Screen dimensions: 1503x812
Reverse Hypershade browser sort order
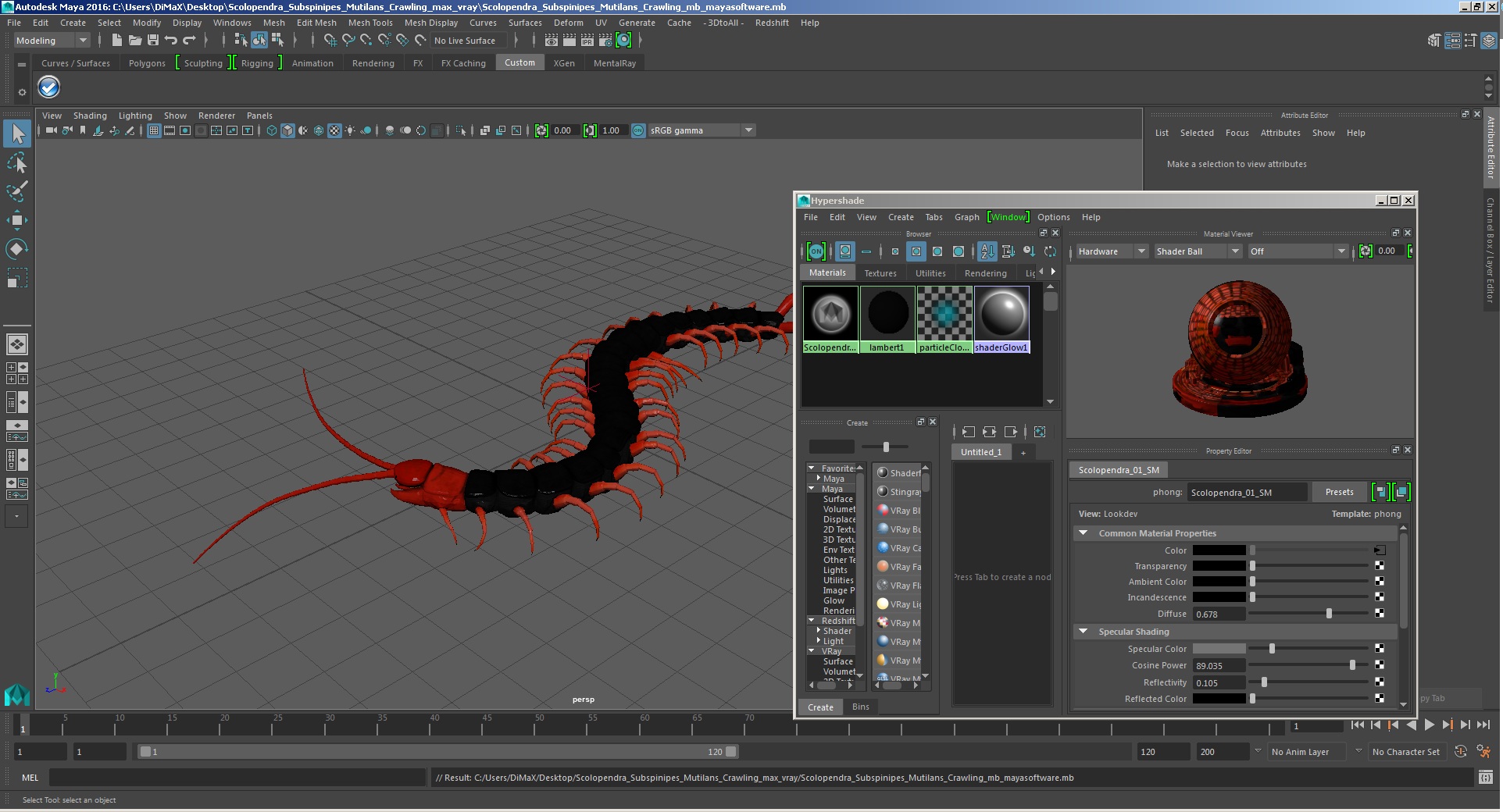(1050, 251)
